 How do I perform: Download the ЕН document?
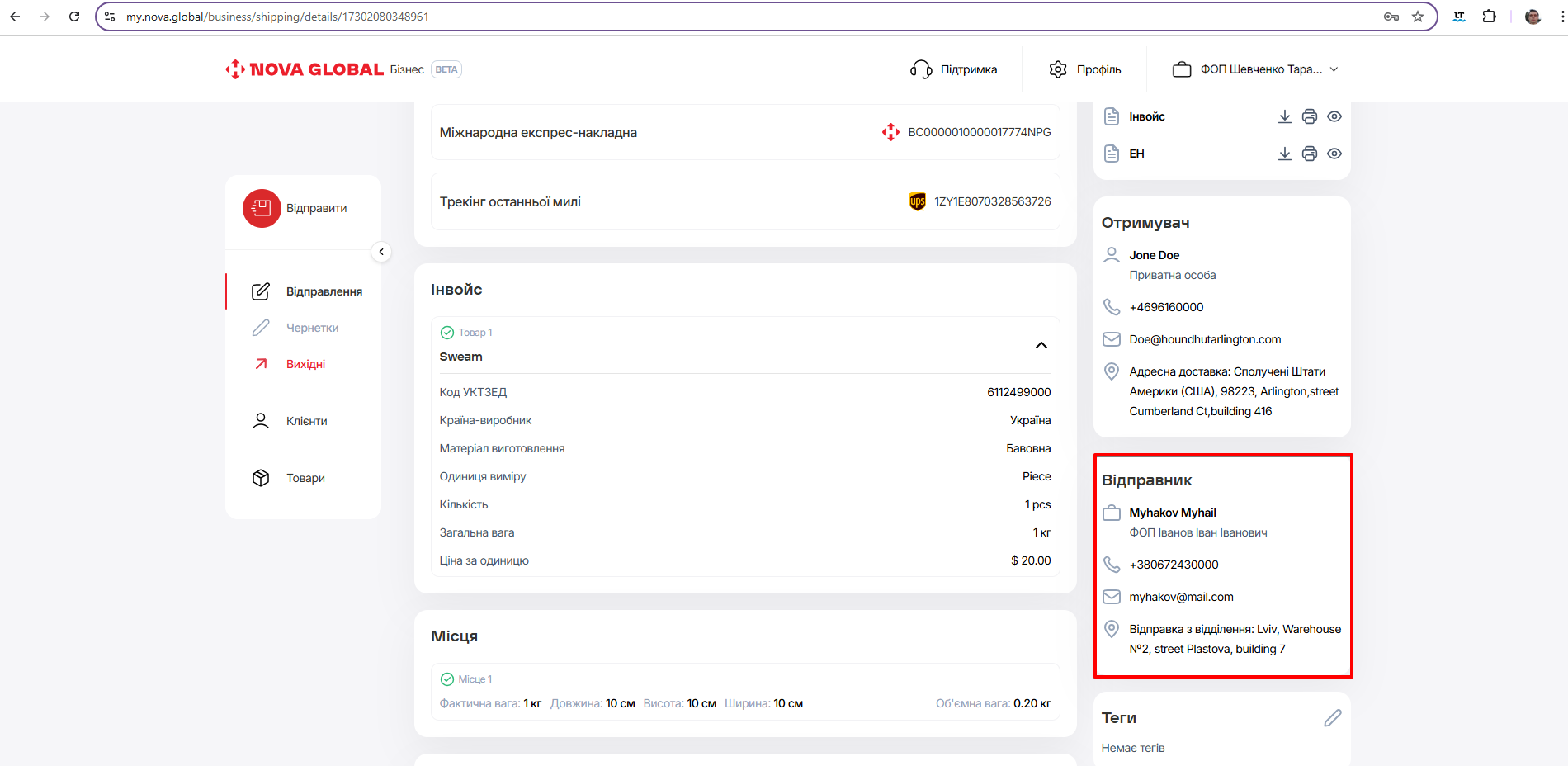[1284, 154]
